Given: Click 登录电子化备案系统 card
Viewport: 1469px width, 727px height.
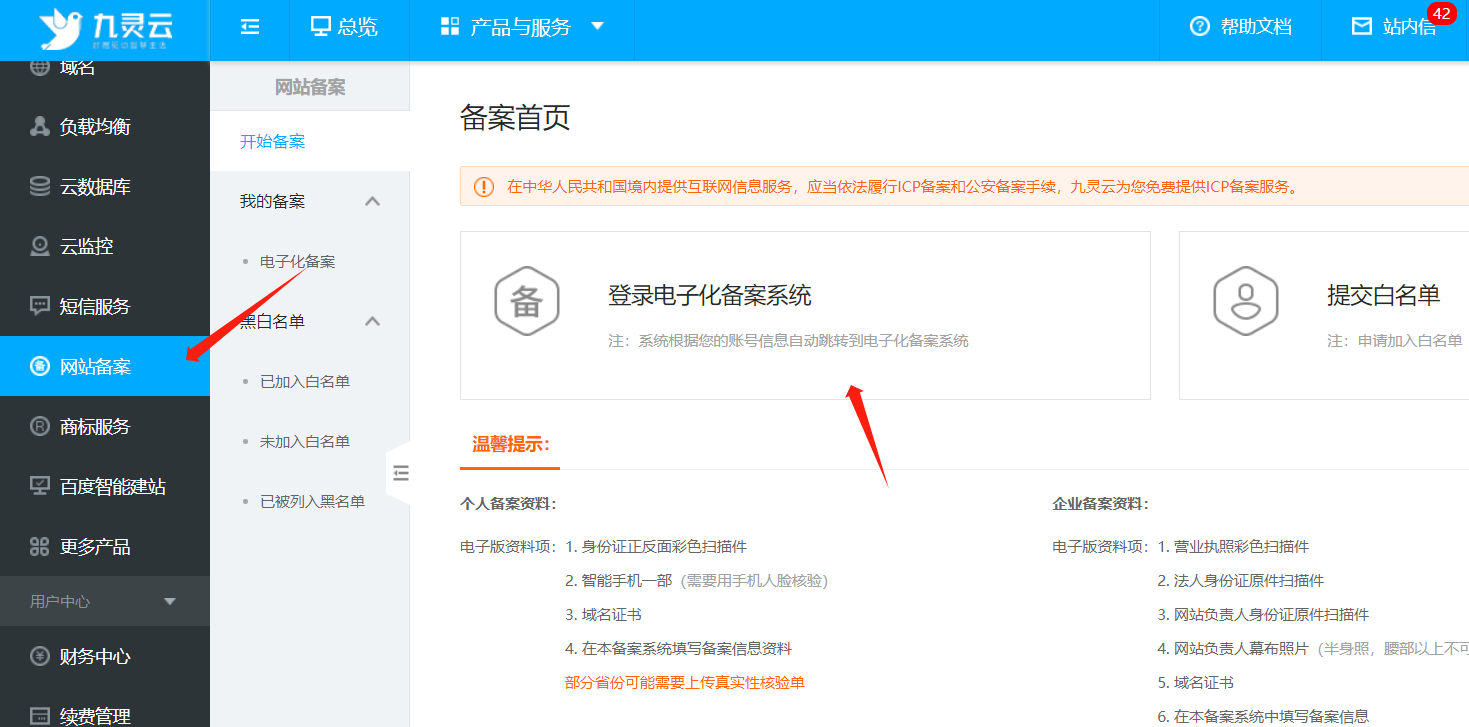Looking at the screenshot, I should coord(805,316).
